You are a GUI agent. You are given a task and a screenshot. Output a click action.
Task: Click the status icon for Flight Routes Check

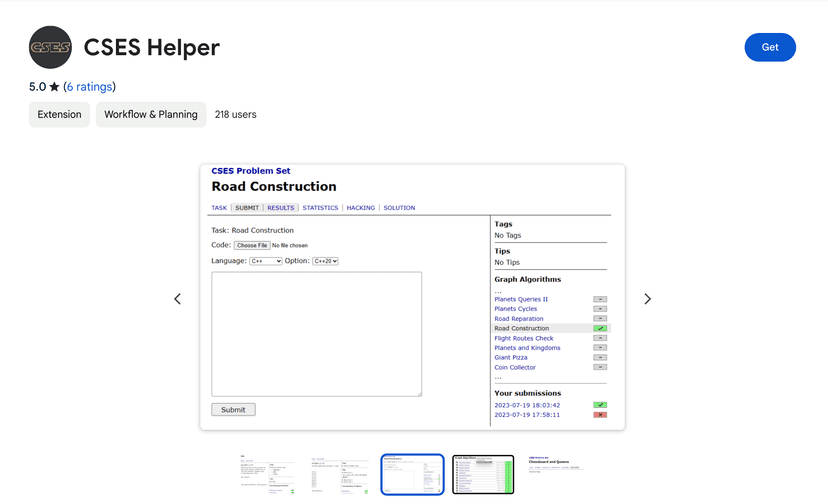coord(600,338)
